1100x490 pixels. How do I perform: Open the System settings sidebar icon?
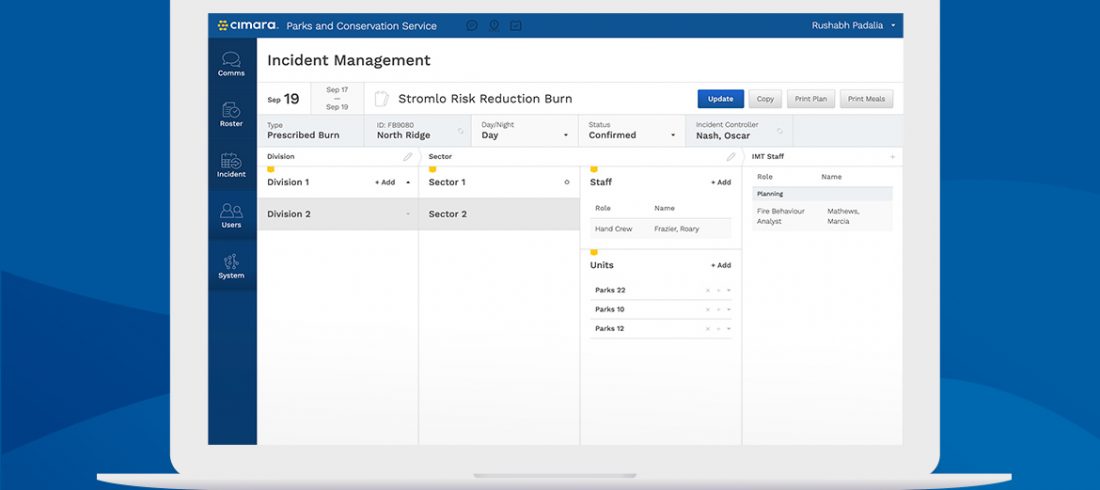tap(231, 266)
